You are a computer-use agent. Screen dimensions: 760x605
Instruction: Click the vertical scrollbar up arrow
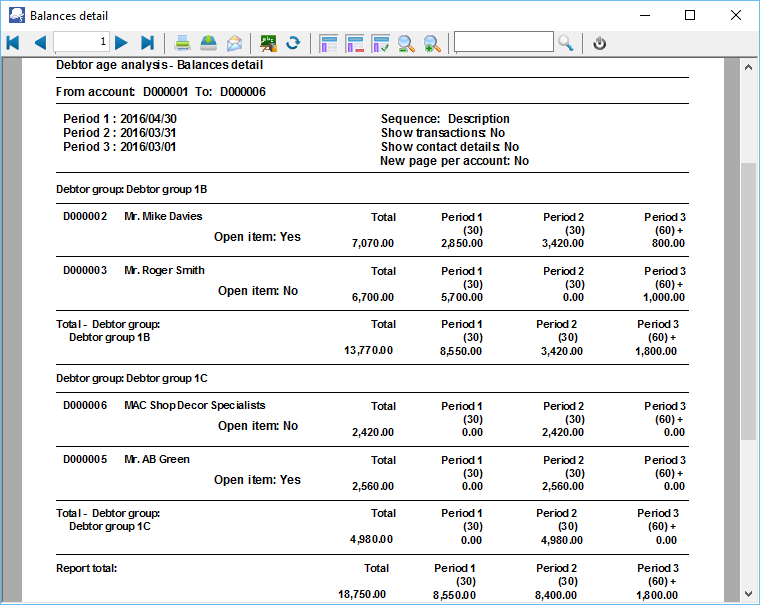pyautogui.click(x=748, y=66)
